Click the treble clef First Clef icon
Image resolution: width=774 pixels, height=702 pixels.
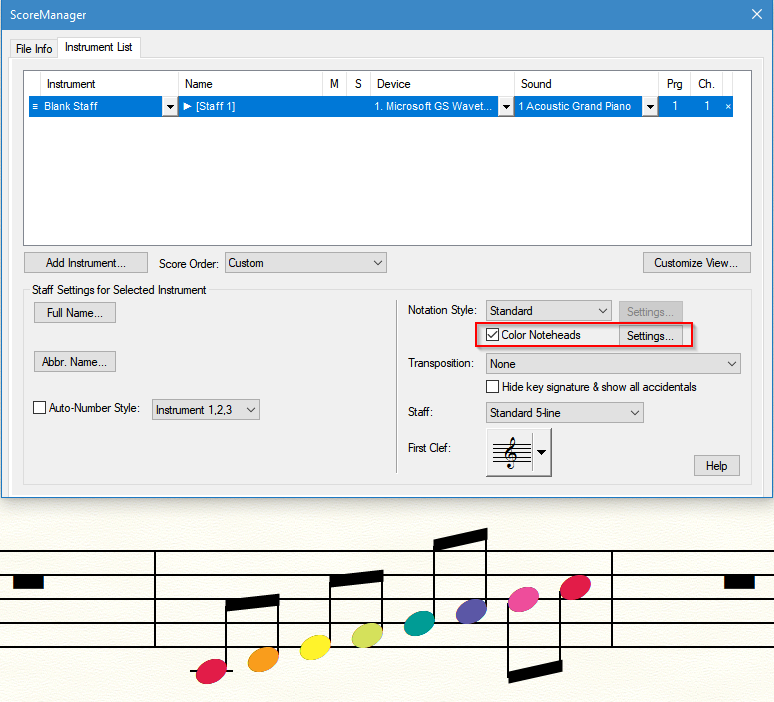[x=510, y=453]
